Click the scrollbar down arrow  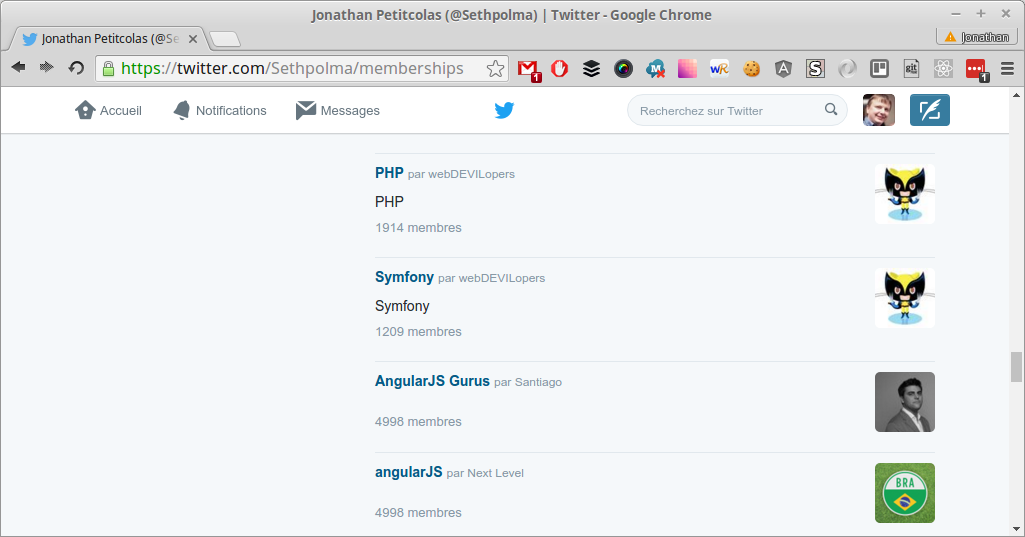click(1016, 529)
